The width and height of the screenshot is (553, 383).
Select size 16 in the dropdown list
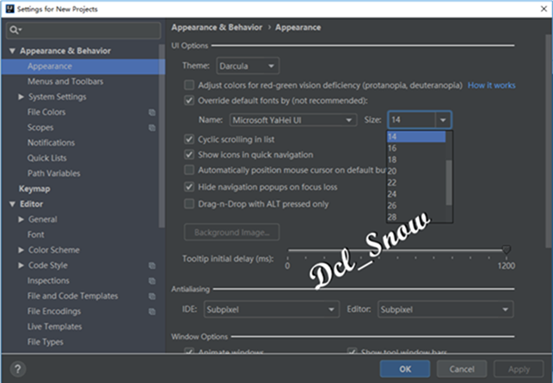[416, 148]
